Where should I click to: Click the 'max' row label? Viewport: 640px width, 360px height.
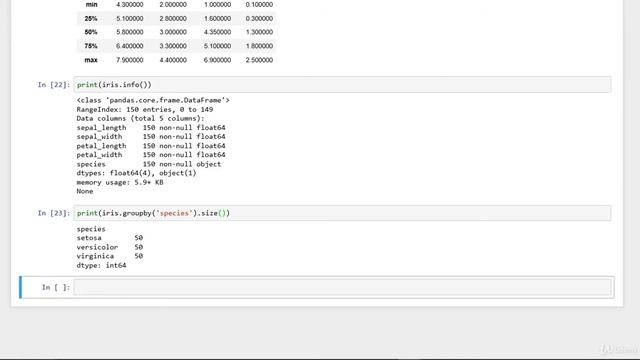tap(91, 60)
